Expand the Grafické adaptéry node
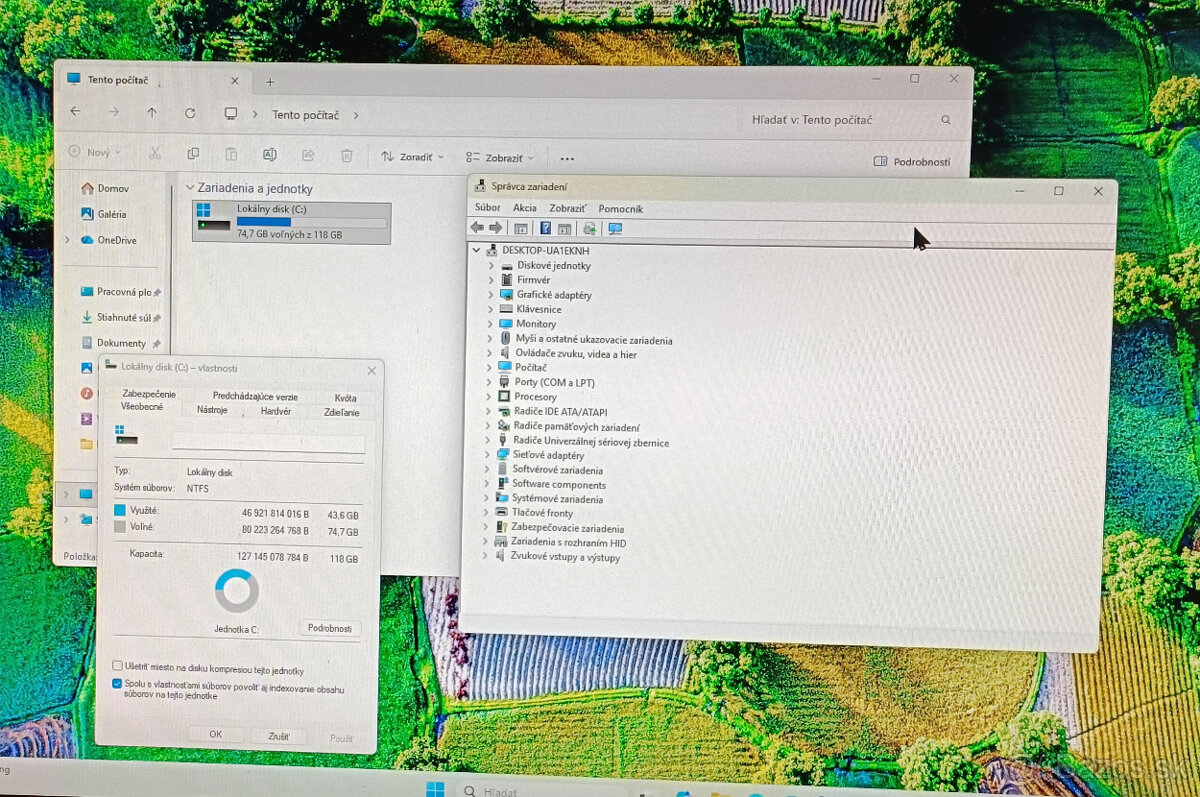The width and height of the screenshot is (1200, 797). [x=491, y=295]
